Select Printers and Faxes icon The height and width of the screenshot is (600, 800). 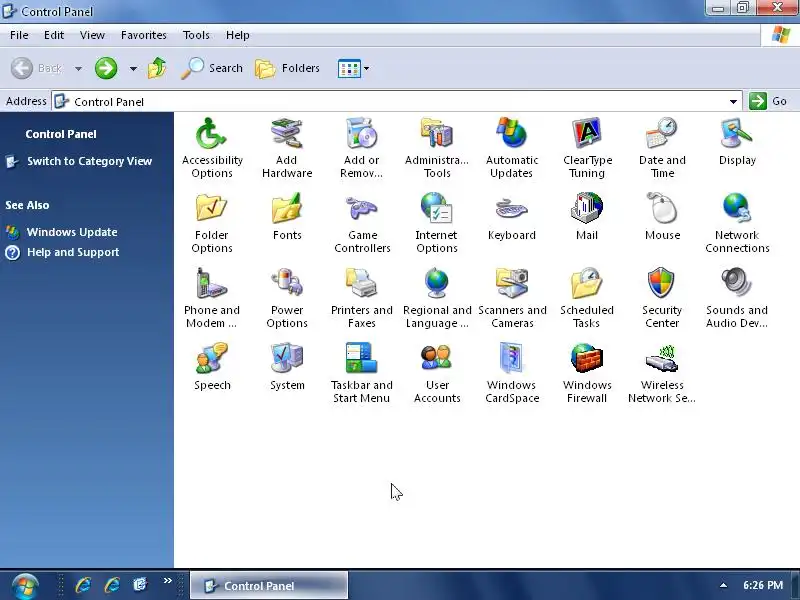[x=361, y=283]
